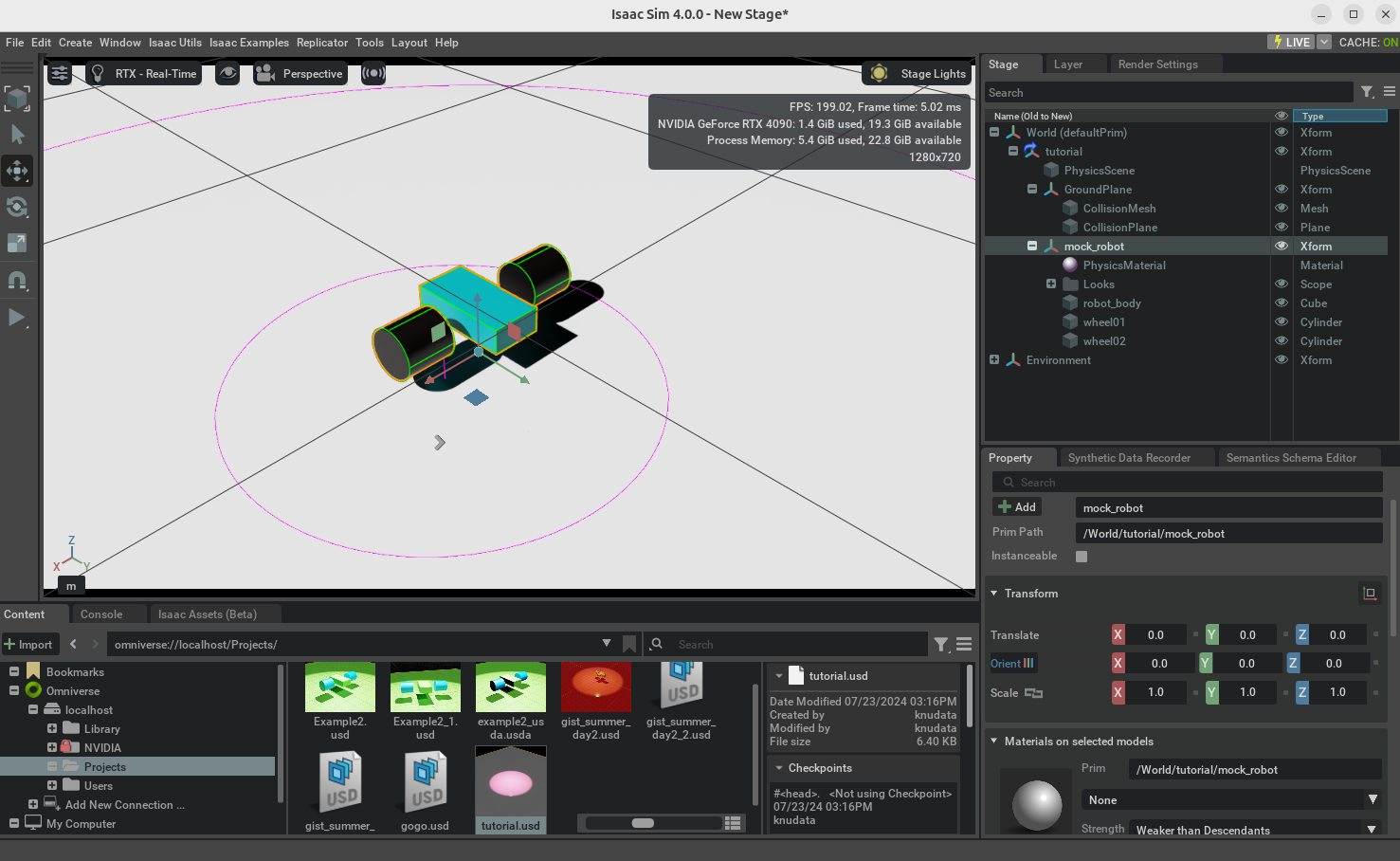The width and height of the screenshot is (1400, 861).
Task: Open the Strength dropdown
Action: 1255,830
